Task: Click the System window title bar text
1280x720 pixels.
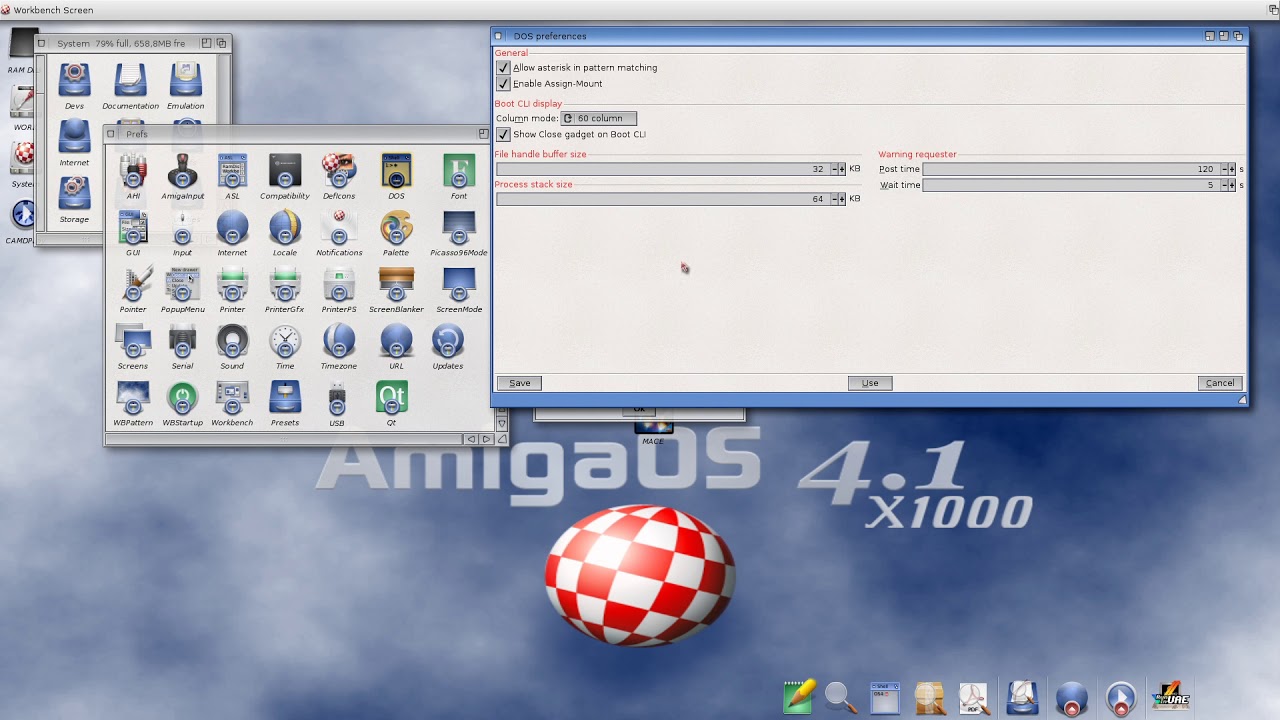Action: pyautogui.click(x=121, y=43)
